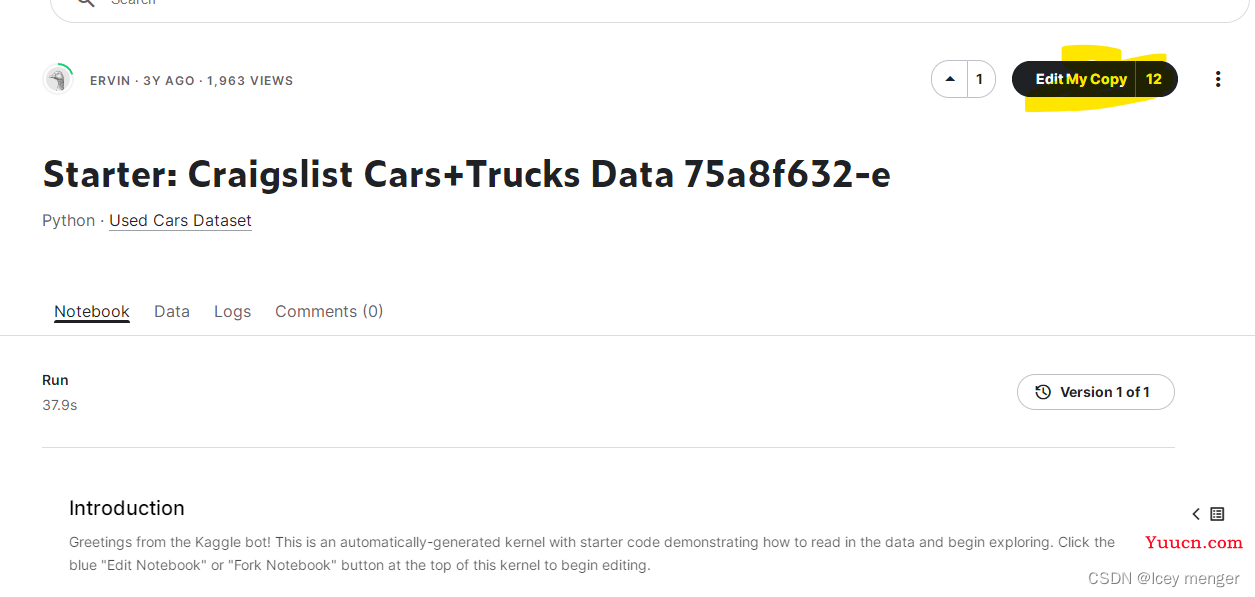
Task: View the 12 forks count
Action: [1155, 79]
